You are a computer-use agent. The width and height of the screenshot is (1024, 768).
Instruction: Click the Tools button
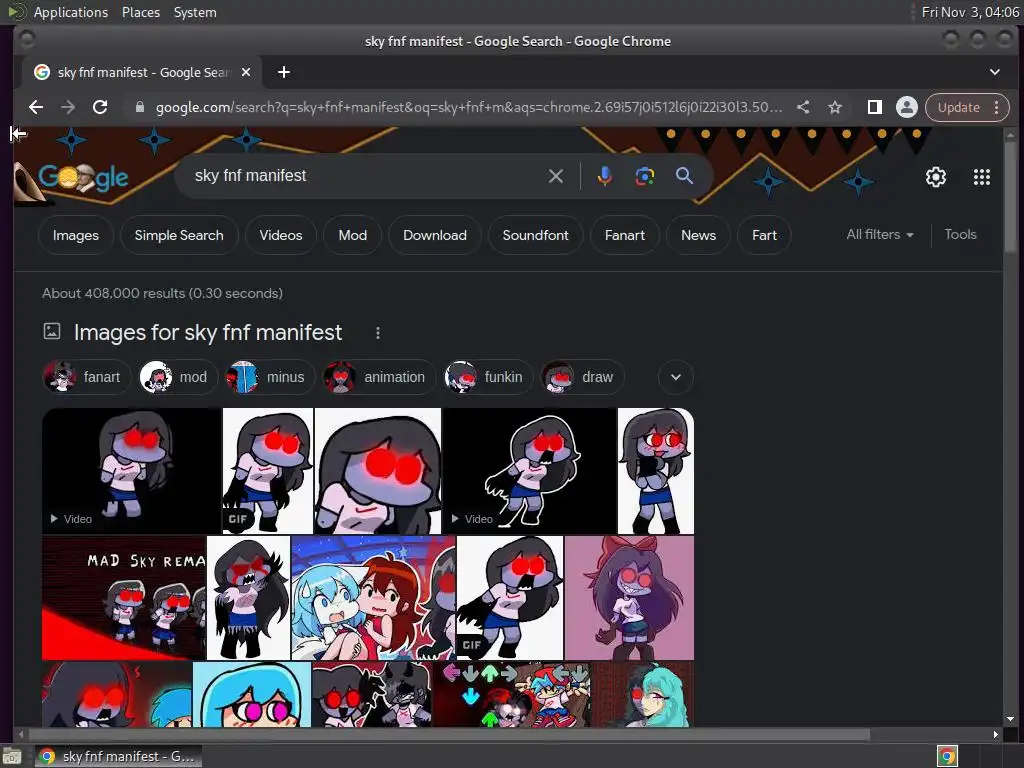960,234
